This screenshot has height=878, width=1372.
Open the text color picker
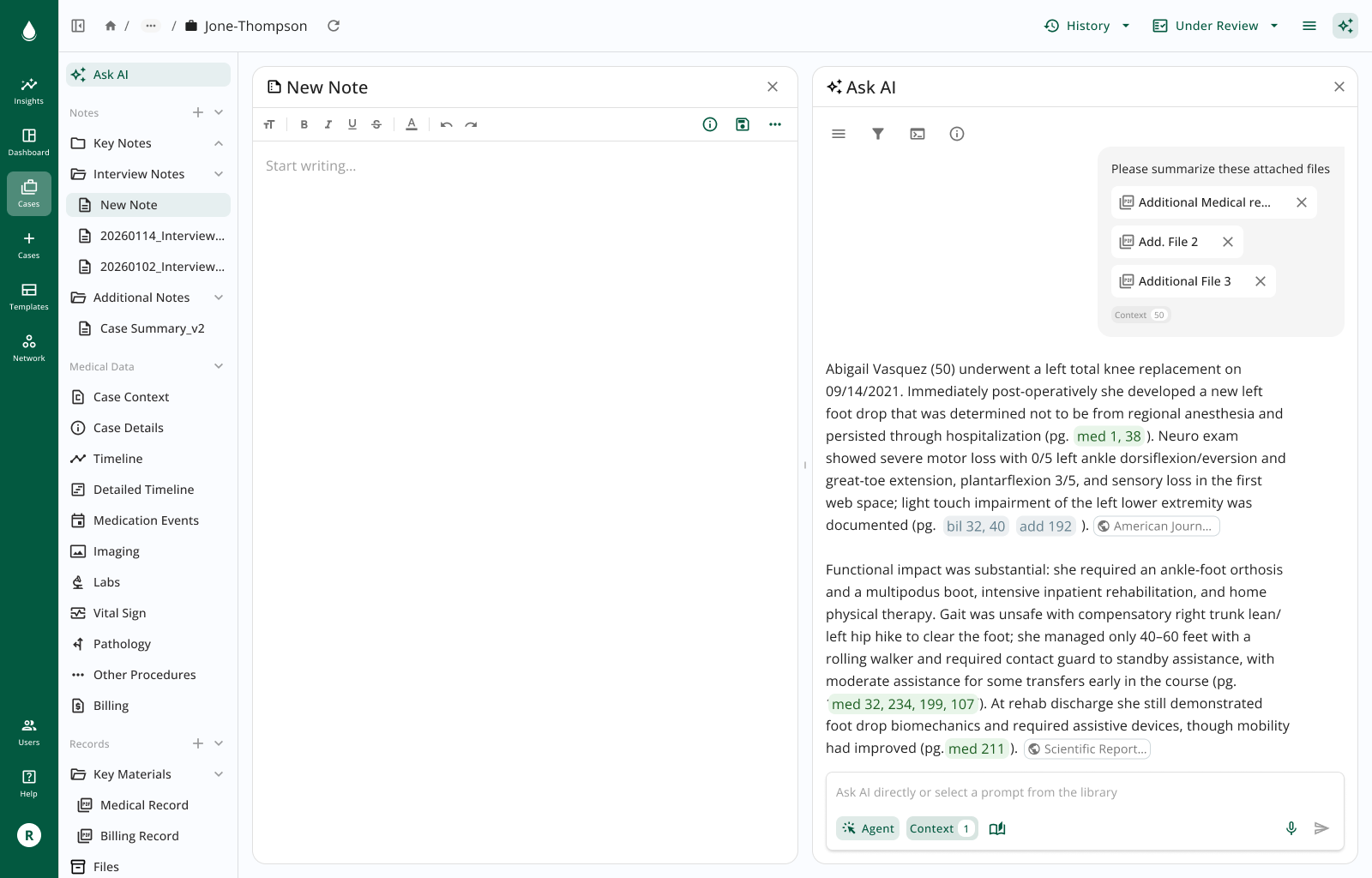pyautogui.click(x=412, y=124)
